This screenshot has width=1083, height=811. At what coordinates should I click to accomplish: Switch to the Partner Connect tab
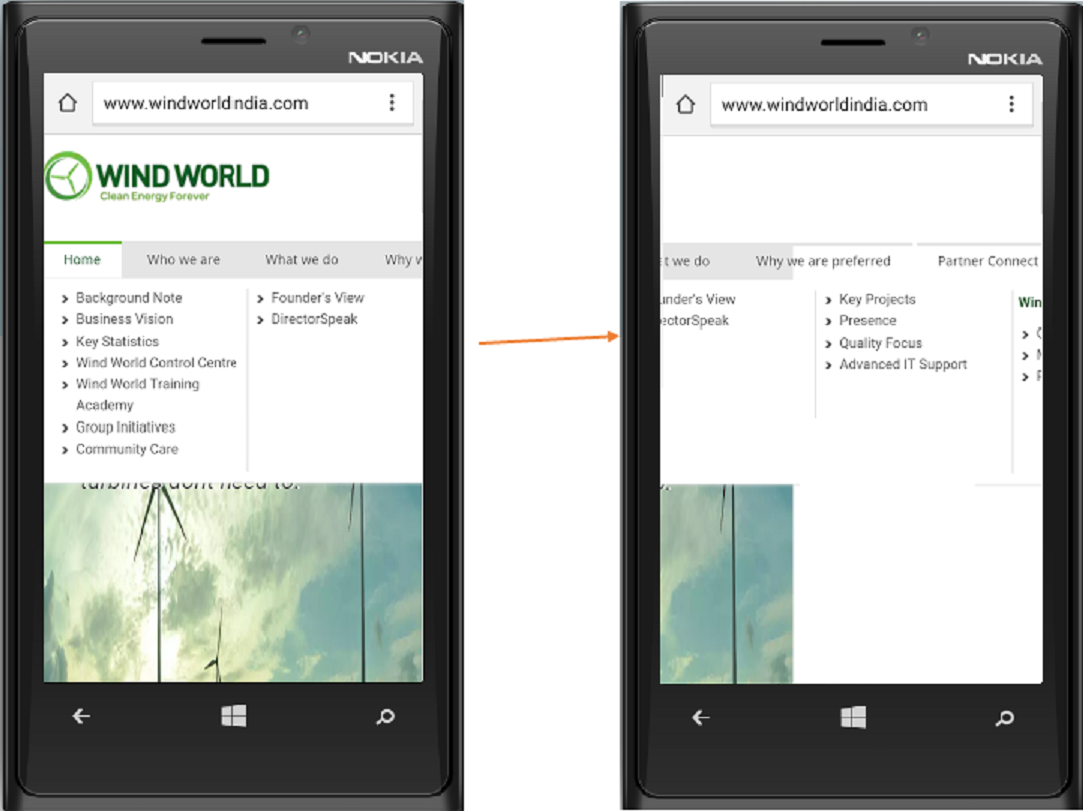(986, 262)
